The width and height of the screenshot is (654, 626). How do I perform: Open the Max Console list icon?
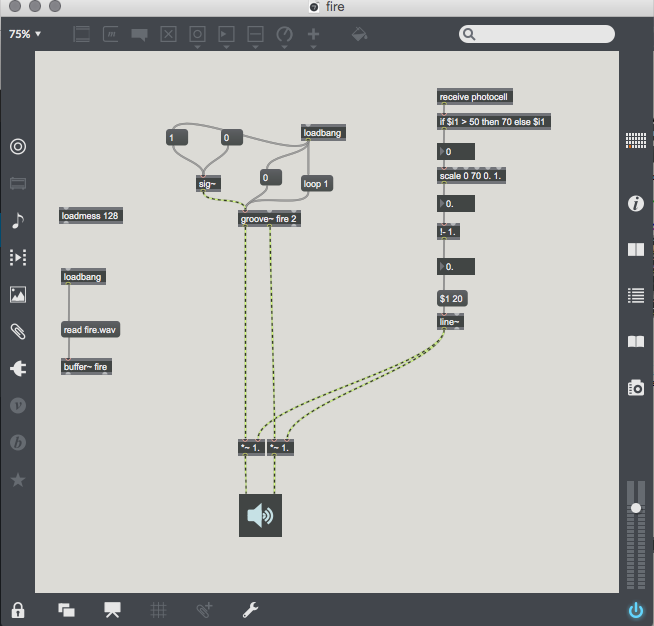pos(636,296)
